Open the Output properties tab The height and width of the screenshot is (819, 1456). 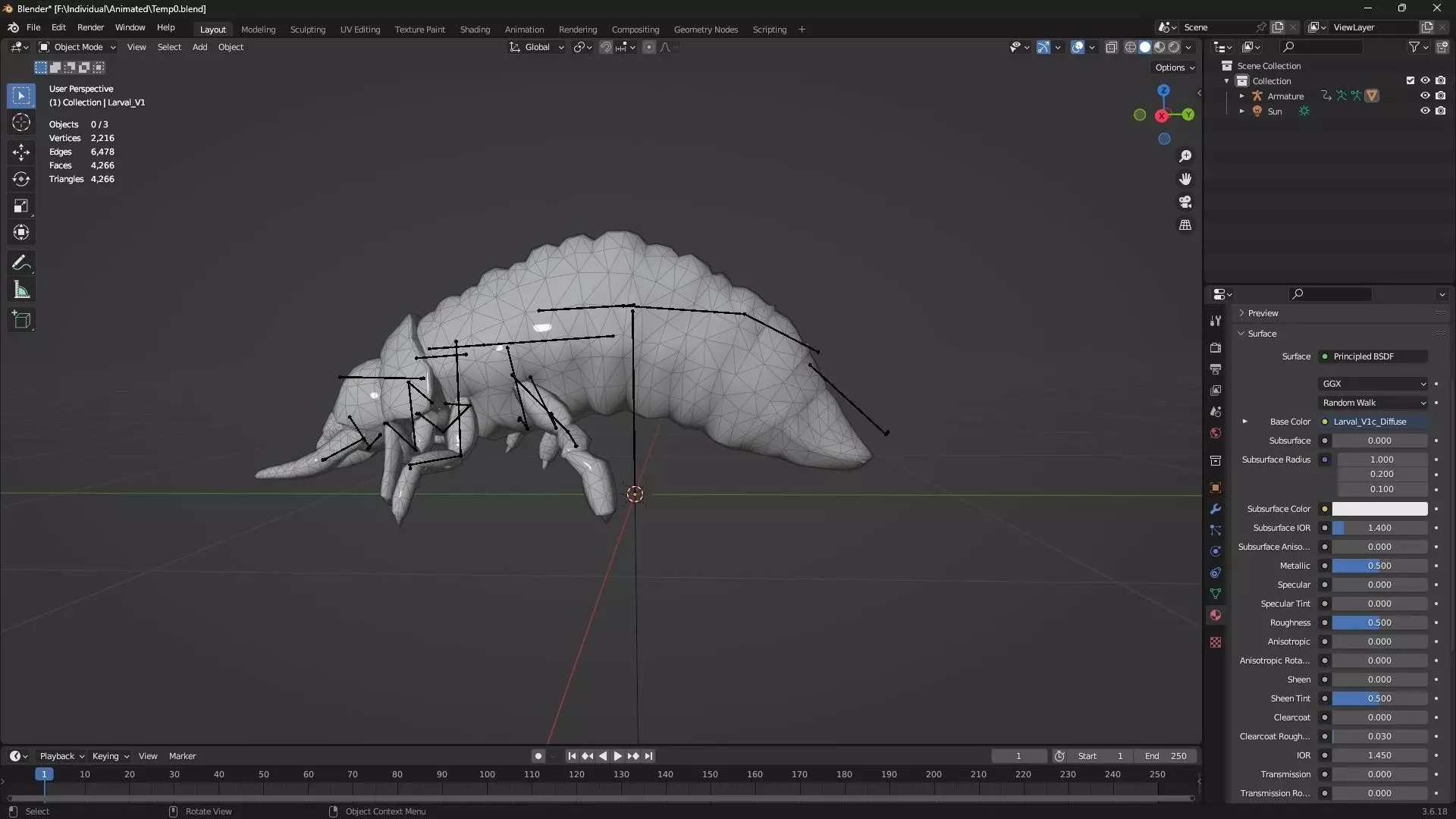click(1216, 369)
